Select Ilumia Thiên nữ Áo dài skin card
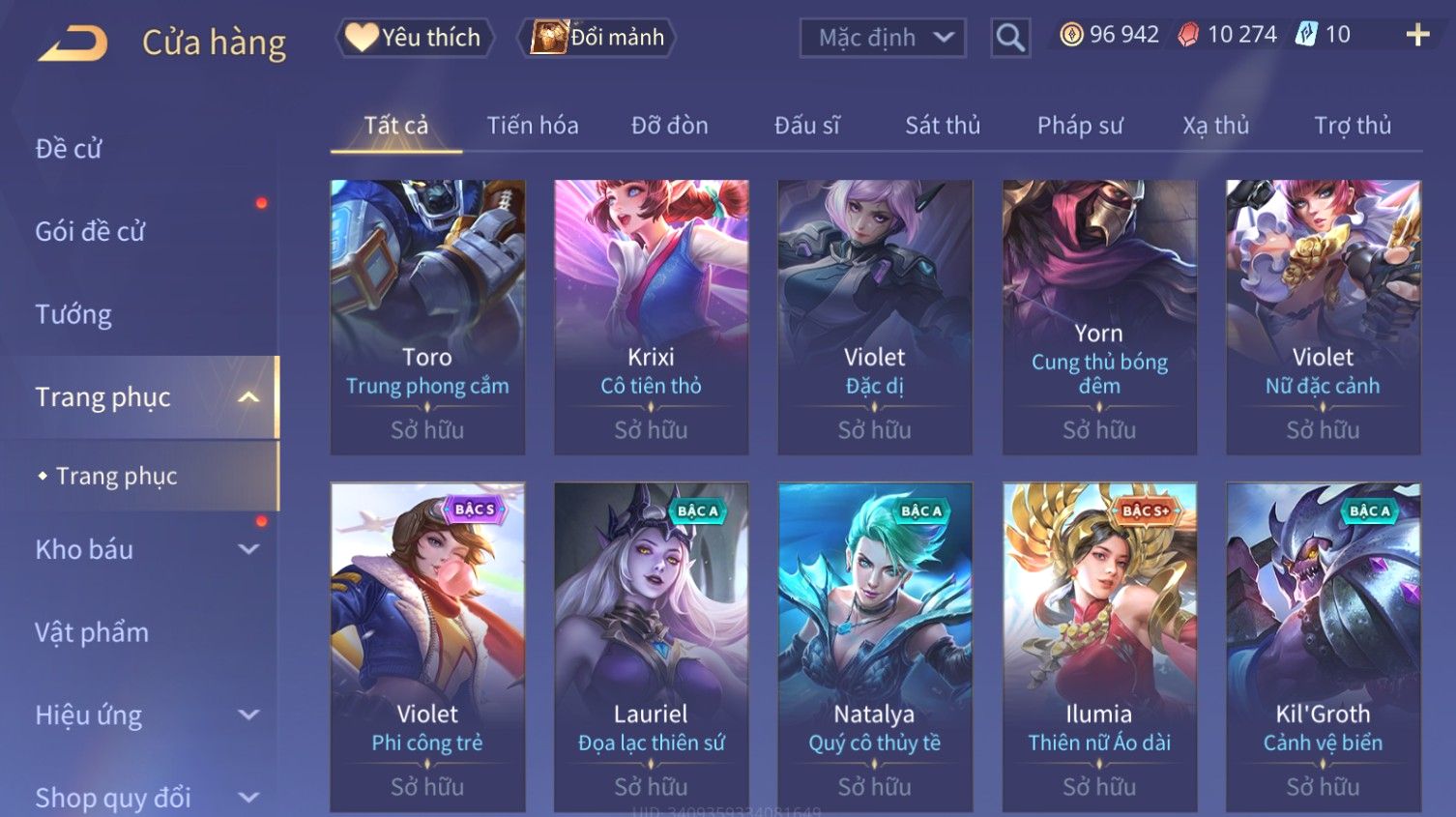The height and width of the screenshot is (817, 1456). 1099,647
